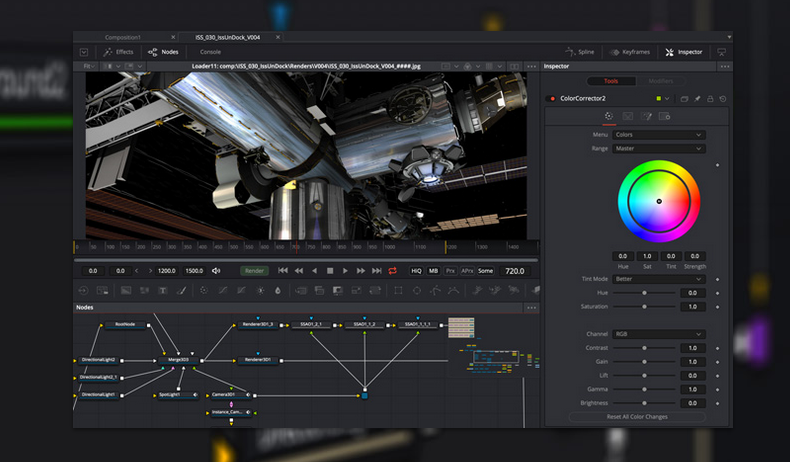Open the Menu dropdown showing Colors
The image size is (790, 462).
tap(659, 135)
